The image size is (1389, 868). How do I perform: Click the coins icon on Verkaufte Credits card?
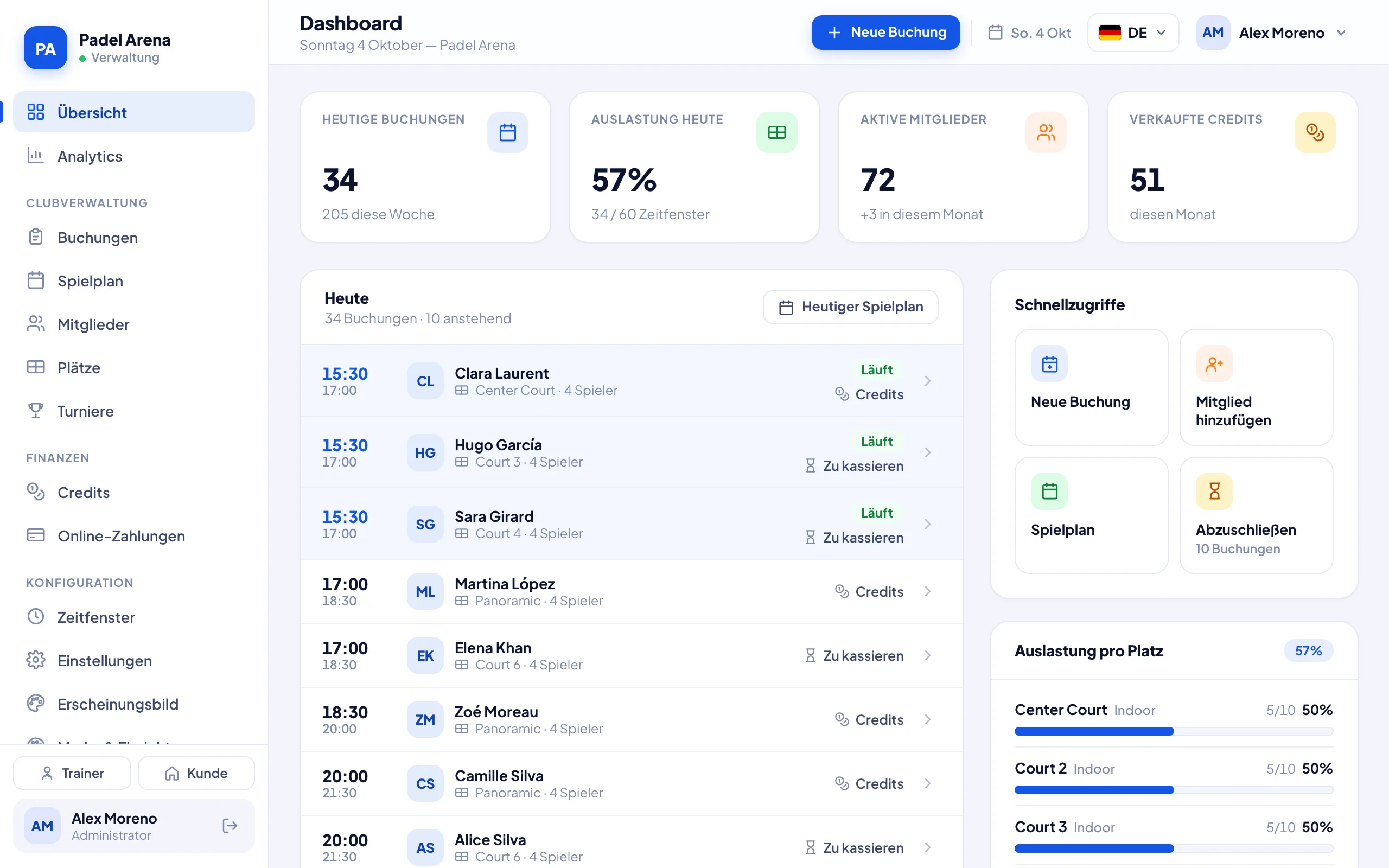(x=1315, y=132)
